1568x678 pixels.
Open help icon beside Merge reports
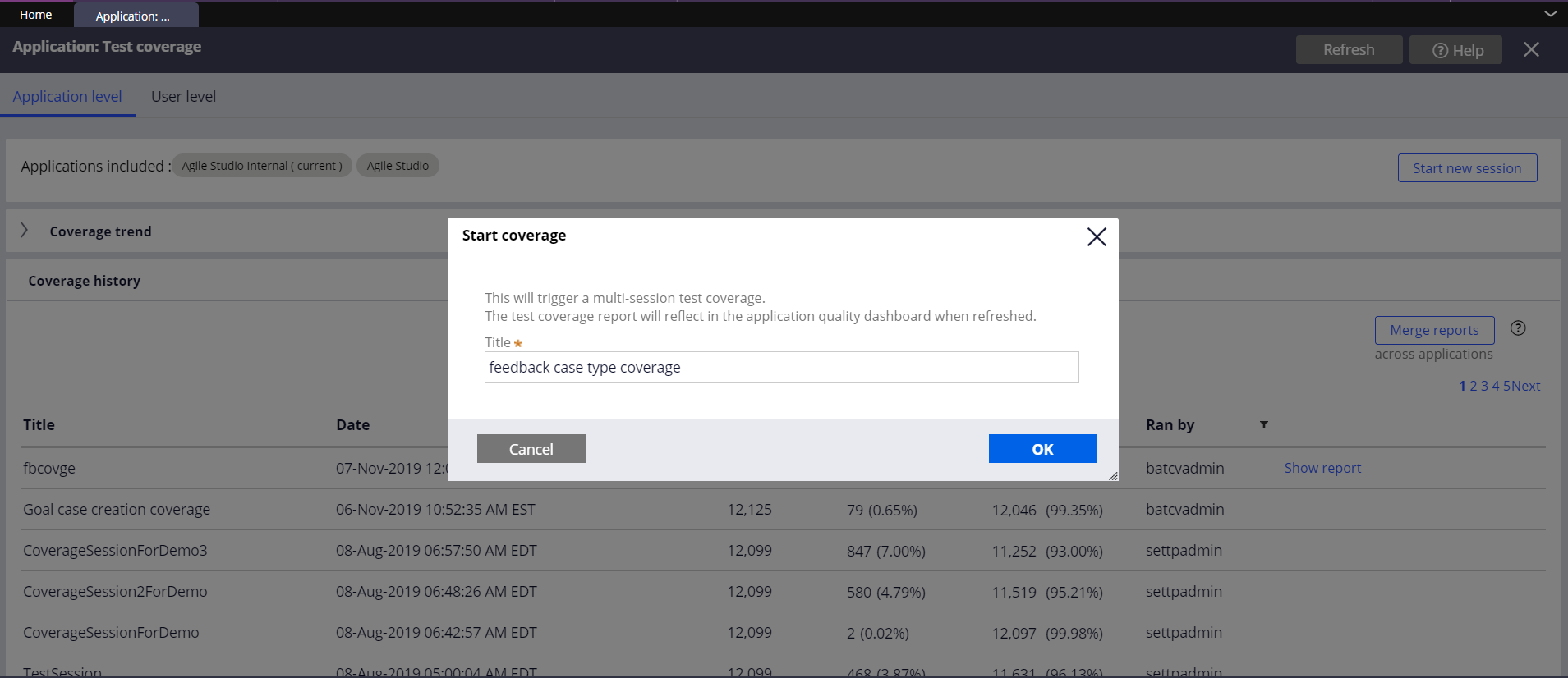pos(1518,328)
